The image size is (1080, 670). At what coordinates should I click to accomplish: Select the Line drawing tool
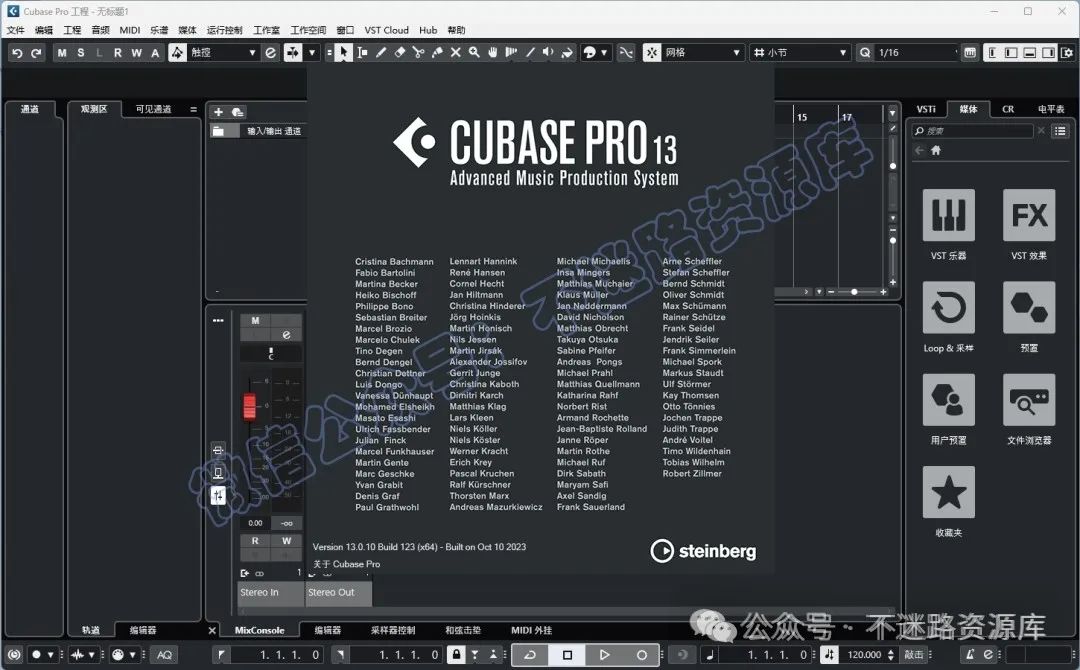pyautogui.click(x=530, y=52)
